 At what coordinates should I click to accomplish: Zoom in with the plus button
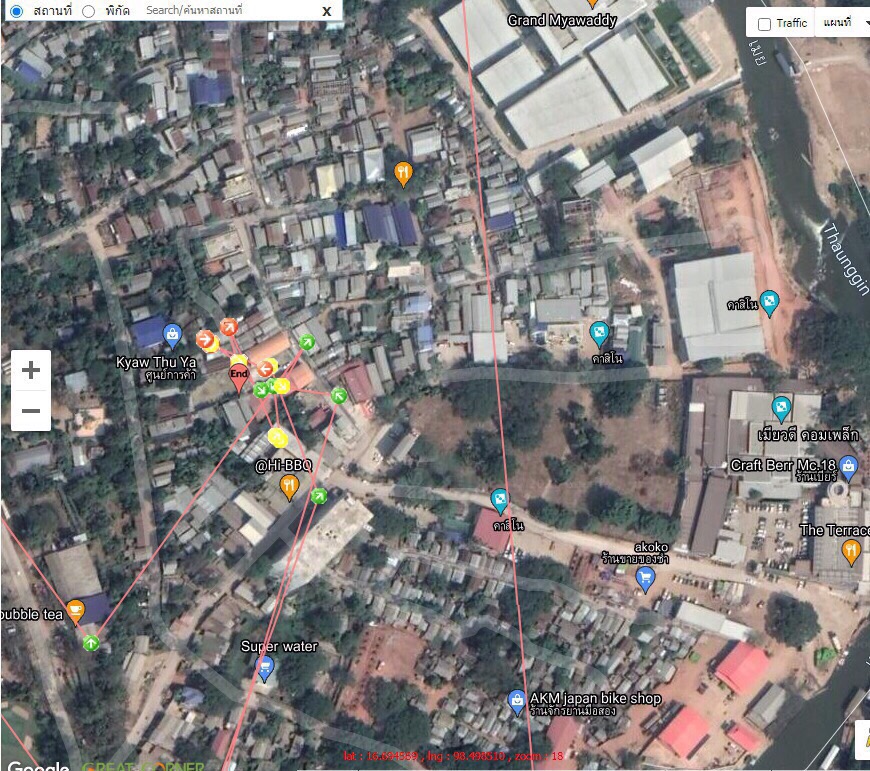pyautogui.click(x=31, y=370)
